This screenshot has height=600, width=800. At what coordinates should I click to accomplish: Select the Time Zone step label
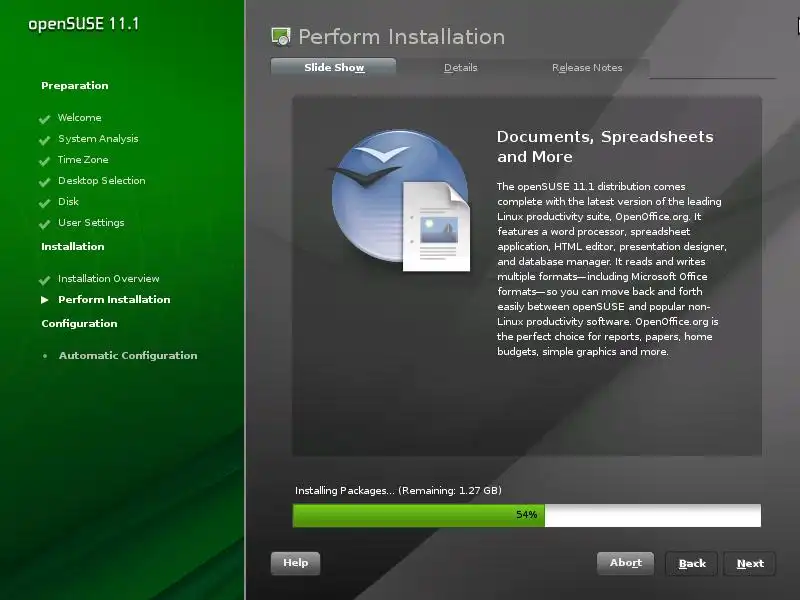coord(83,159)
